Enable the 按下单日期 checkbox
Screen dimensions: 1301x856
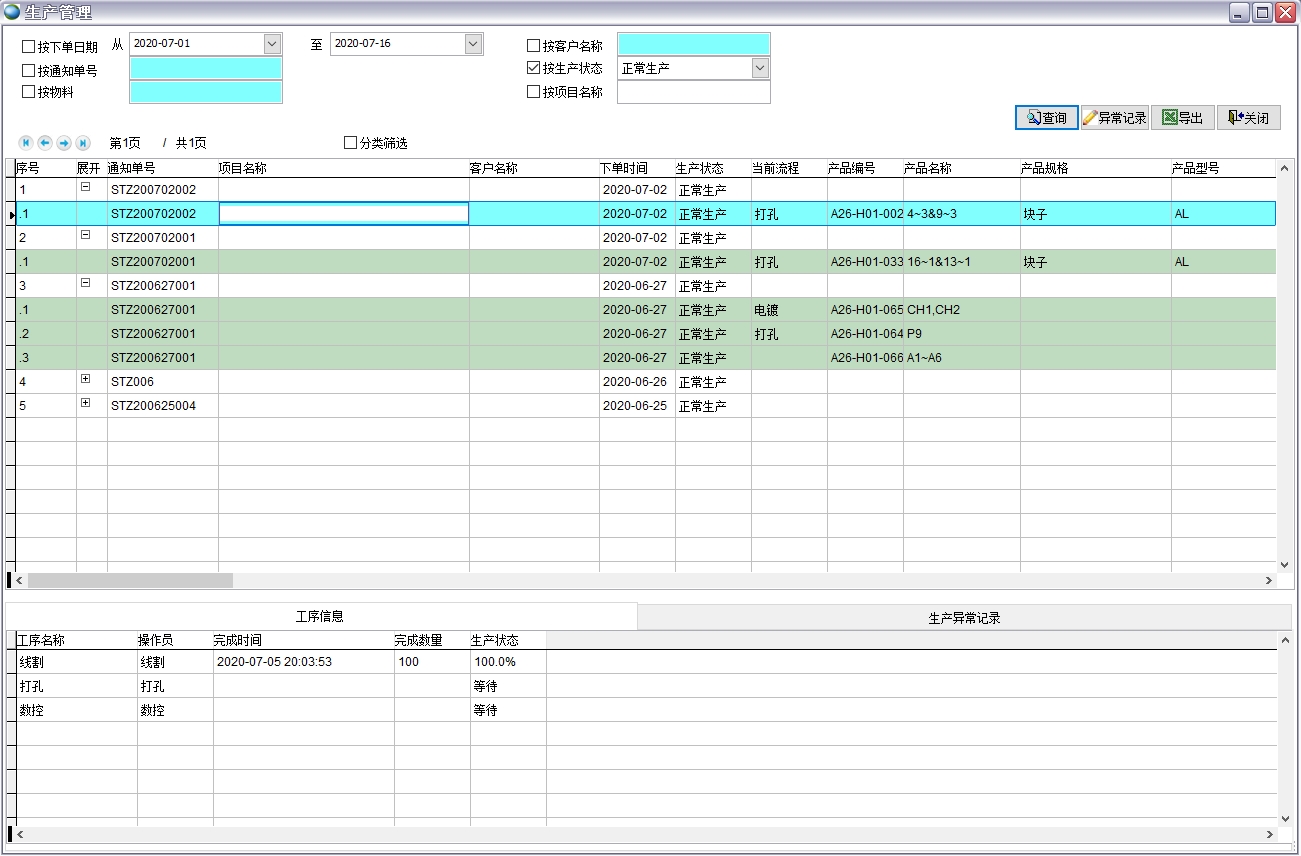(x=28, y=47)
